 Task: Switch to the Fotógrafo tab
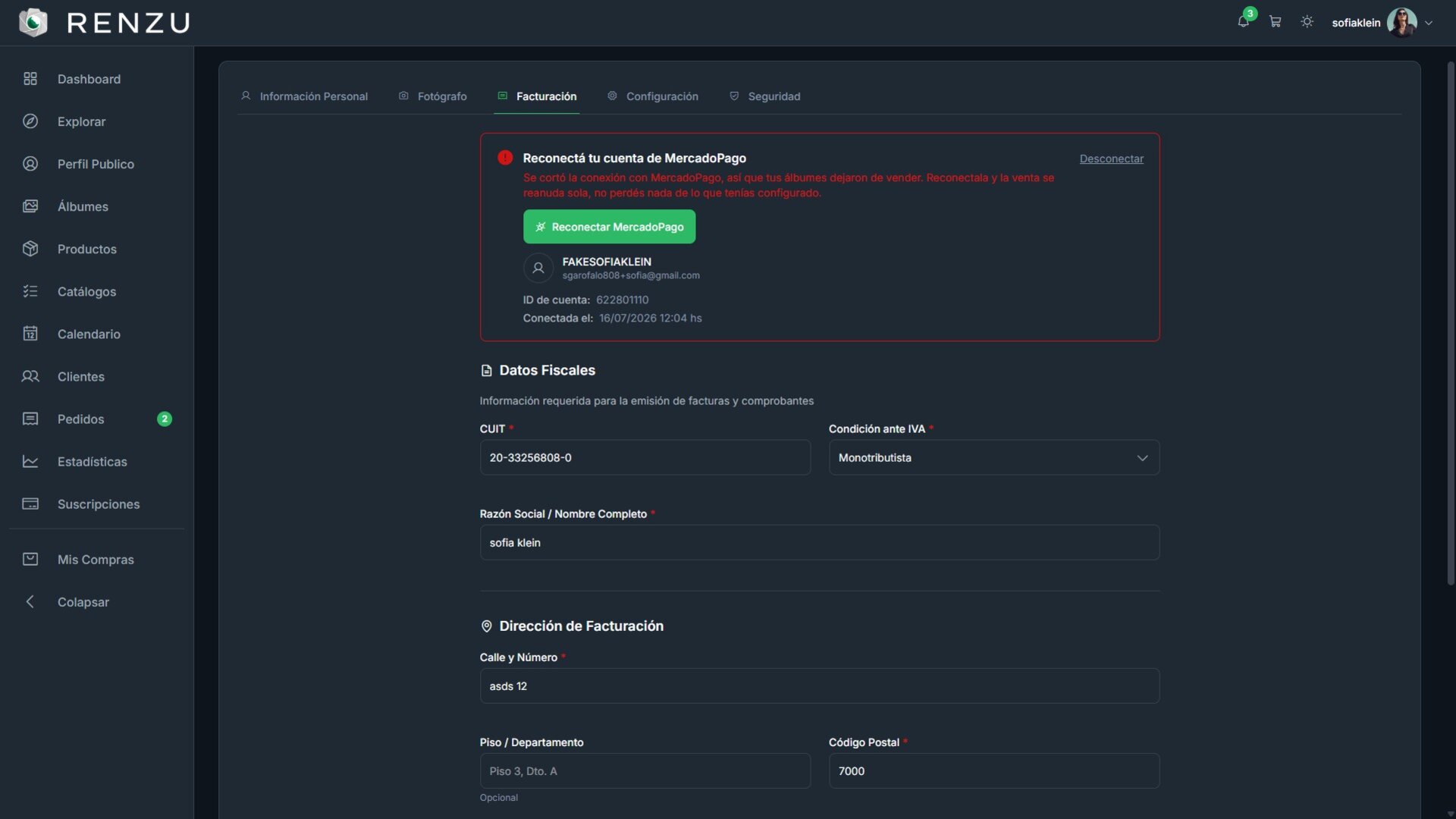click(433, 96)
